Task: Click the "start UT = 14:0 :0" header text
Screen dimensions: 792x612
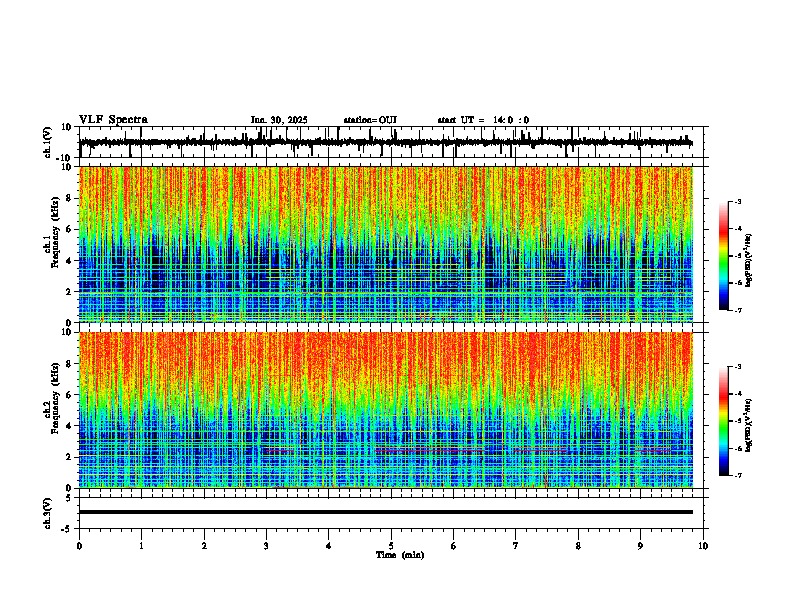Action: pyautogui.click(x=483, y=120)
